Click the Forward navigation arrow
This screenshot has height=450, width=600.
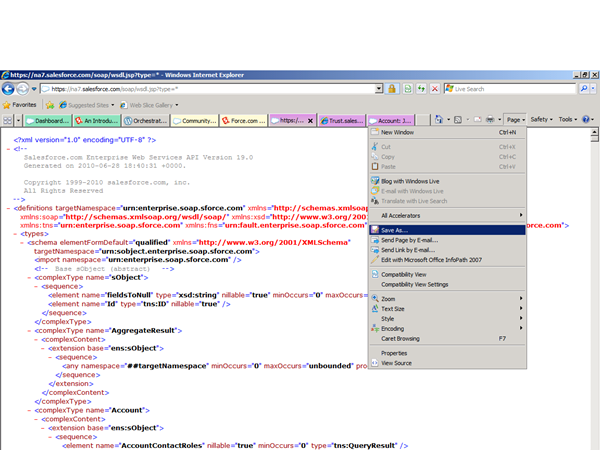point(23,89)
